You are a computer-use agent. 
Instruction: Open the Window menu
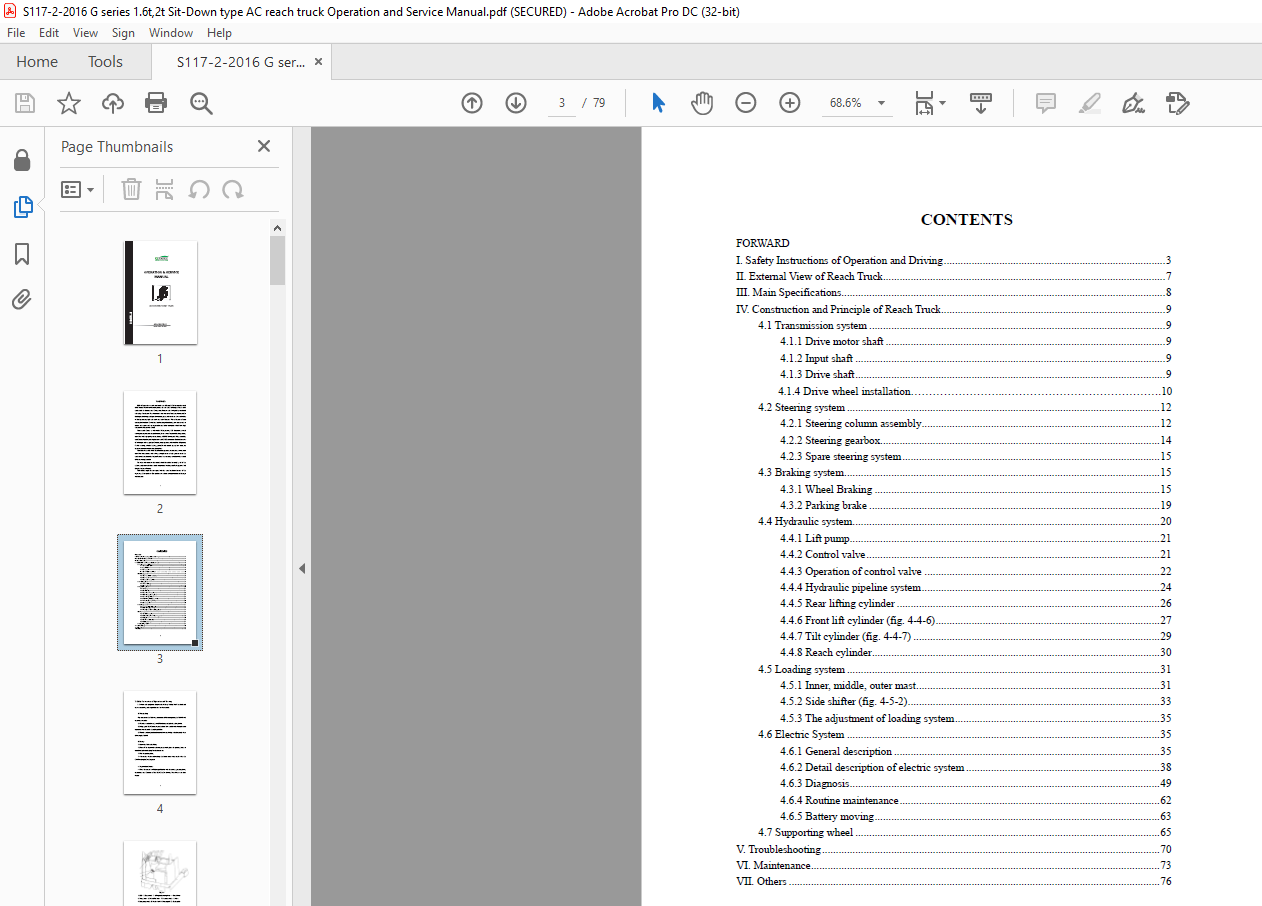click(x=171, y=33)
